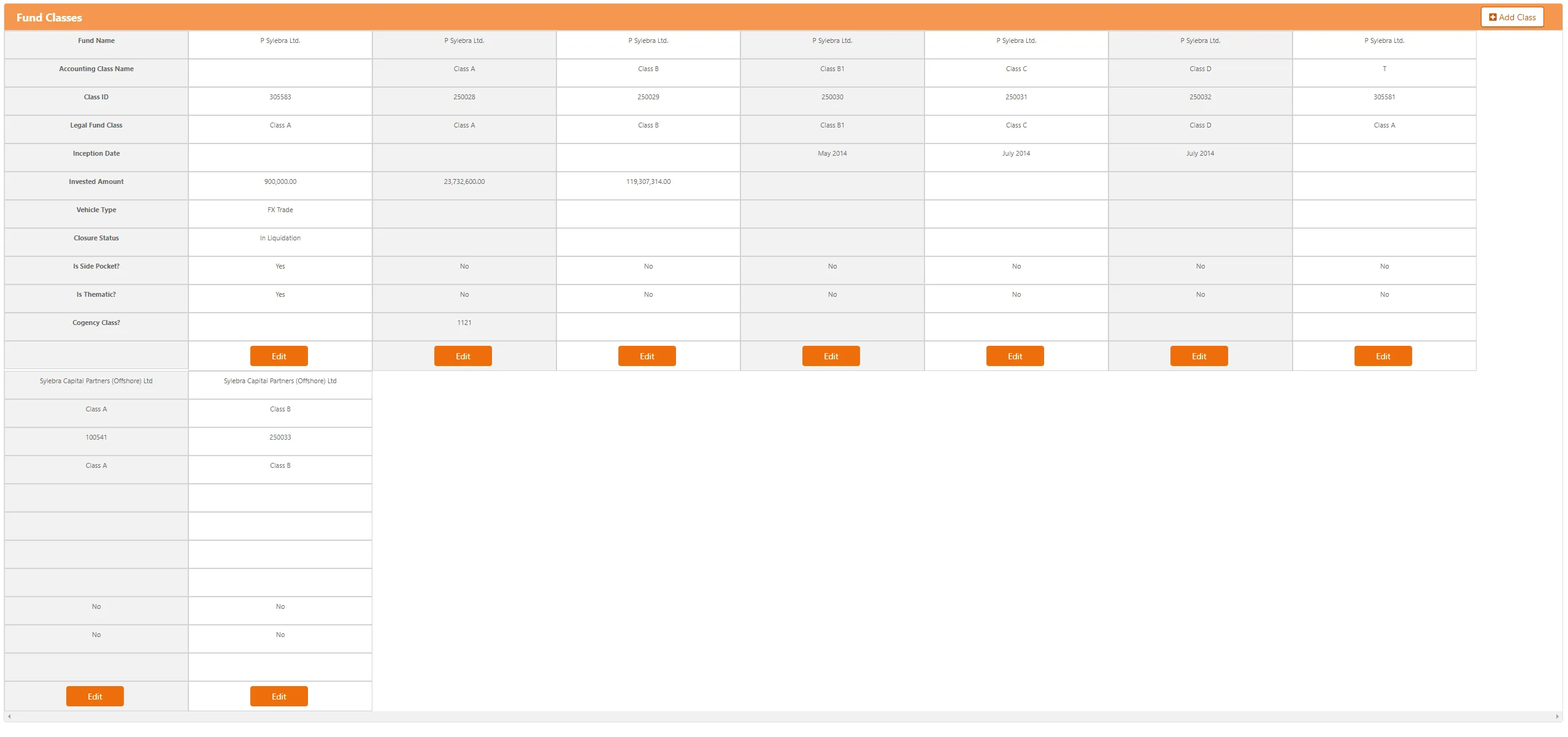1568x737 pixels.
Task: Edit Sylebra Offshore class 100541
Action: point(94,697)
